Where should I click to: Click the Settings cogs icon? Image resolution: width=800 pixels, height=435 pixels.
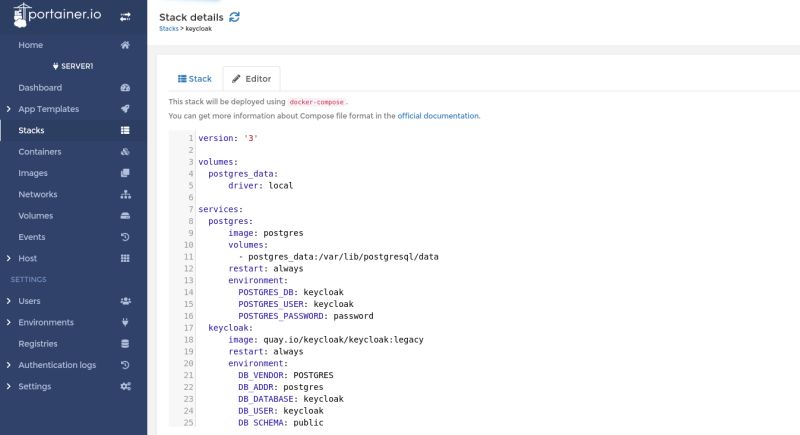point(125,387)
